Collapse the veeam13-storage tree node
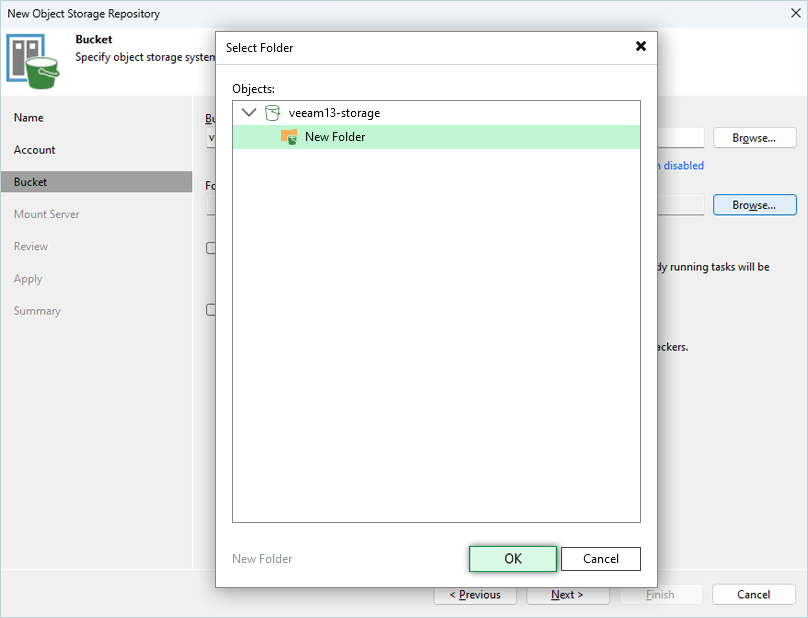The image size is (808, 618). tap(249, 113)
